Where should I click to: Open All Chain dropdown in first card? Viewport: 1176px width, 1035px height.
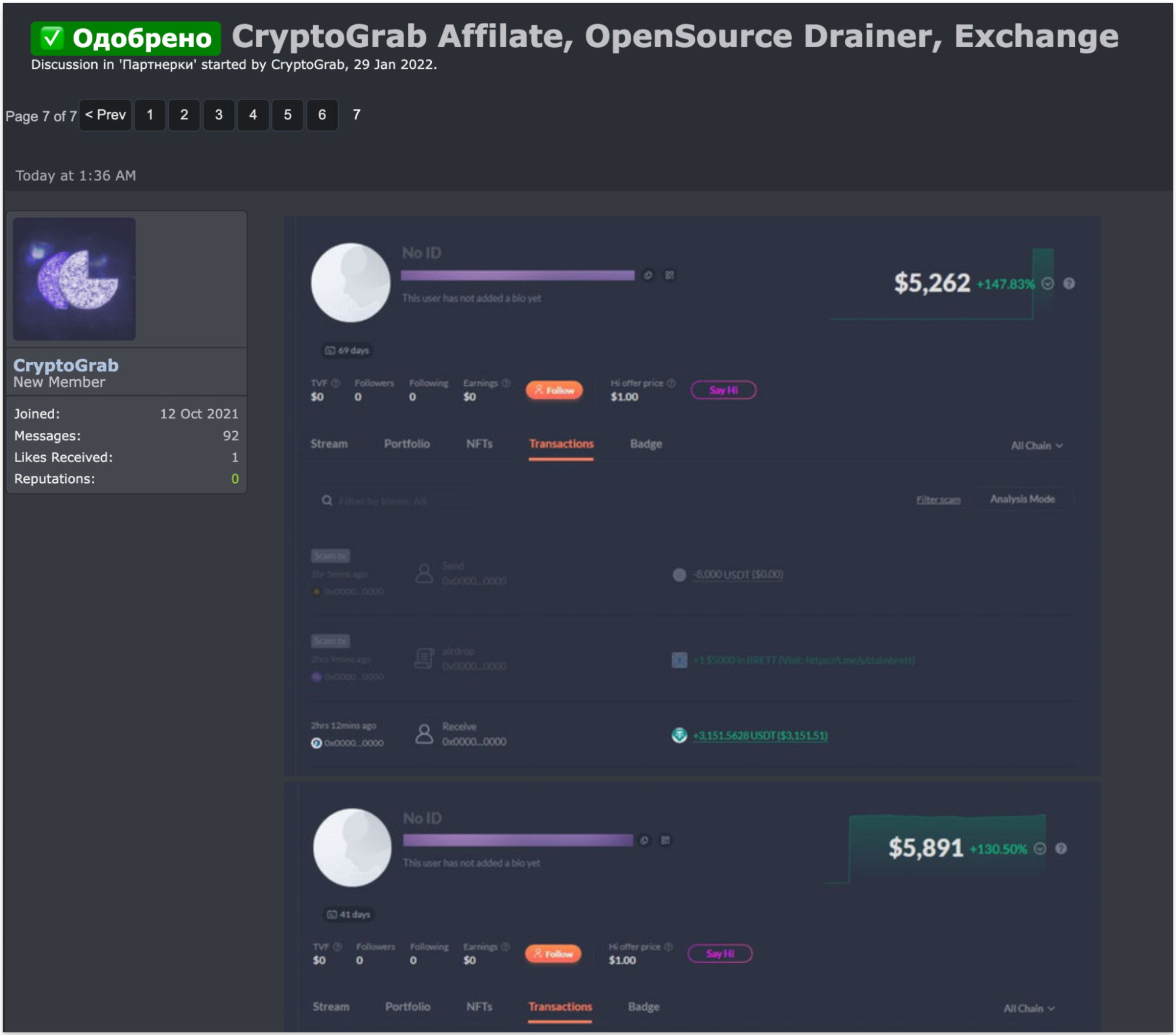[x=1037, y=446]
